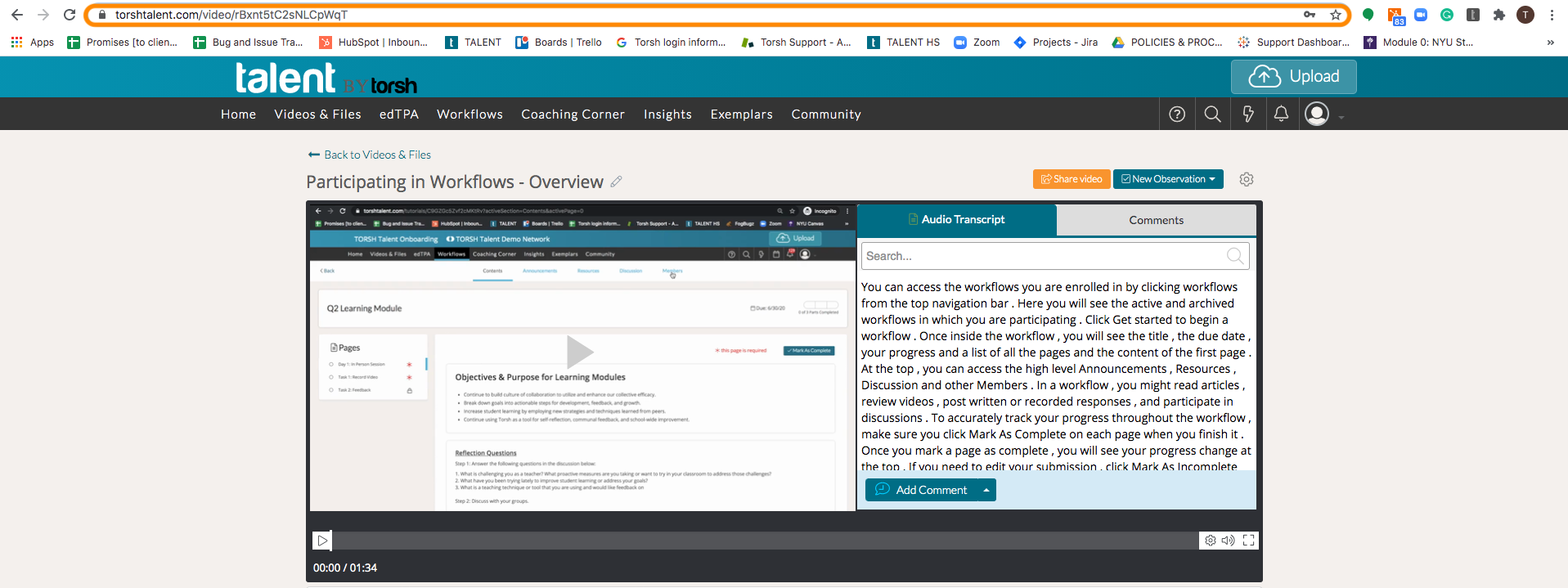Viewport: 1568px width, 588px height.
Task: Open the Coaching Corner menu item
Action: (x=573, y=114)
